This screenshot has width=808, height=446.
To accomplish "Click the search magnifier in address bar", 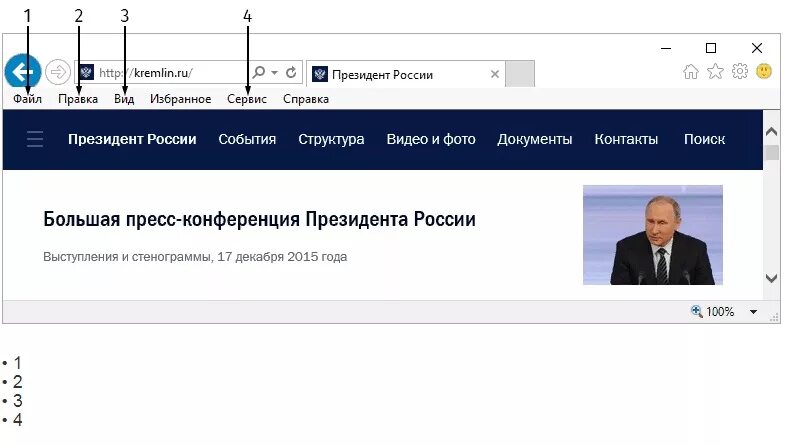I will [x=259, y=72].
